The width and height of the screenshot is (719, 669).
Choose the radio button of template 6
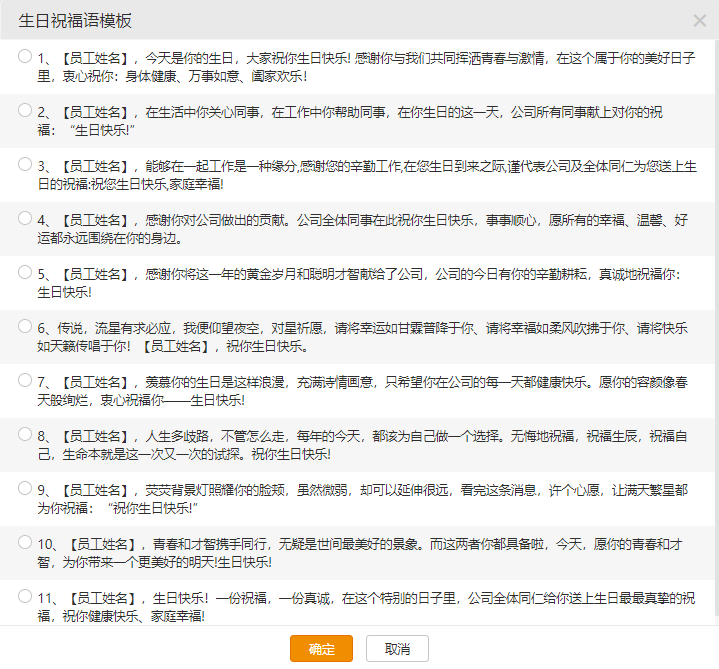tap(24, 327)
